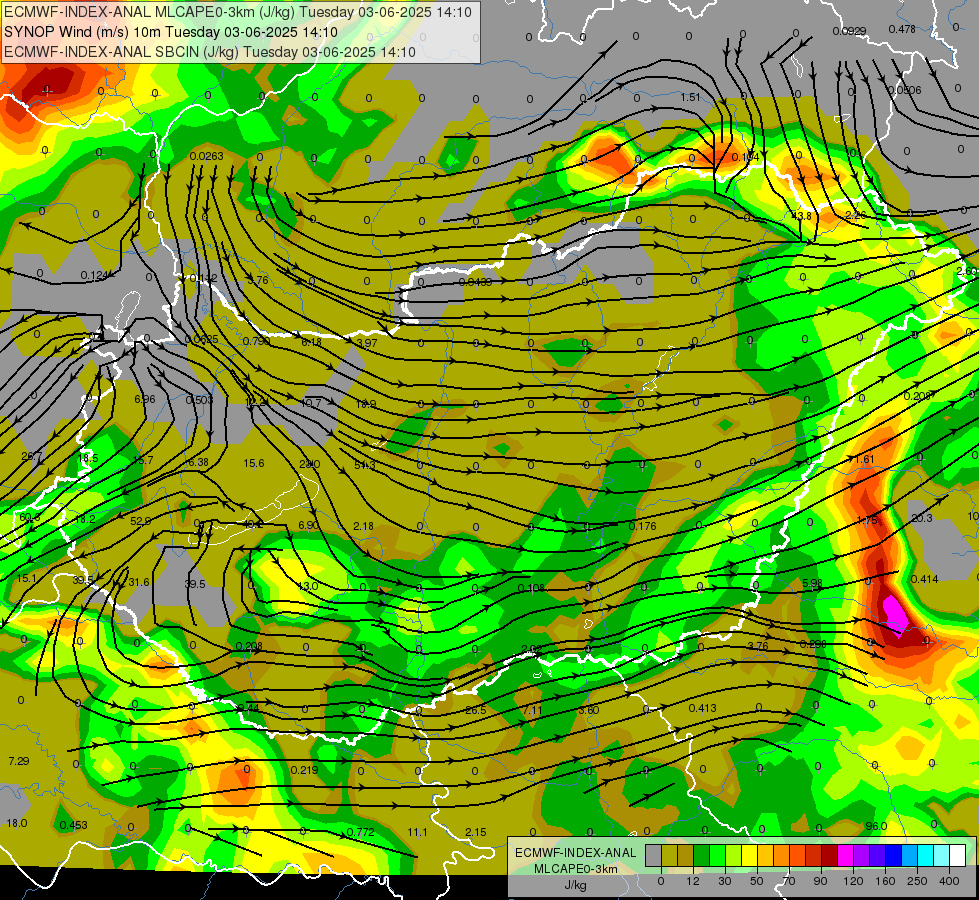Click legend tick value 400
Viewport: 979px width, 900px height.
pyautogui.click(x=949, y=881)
